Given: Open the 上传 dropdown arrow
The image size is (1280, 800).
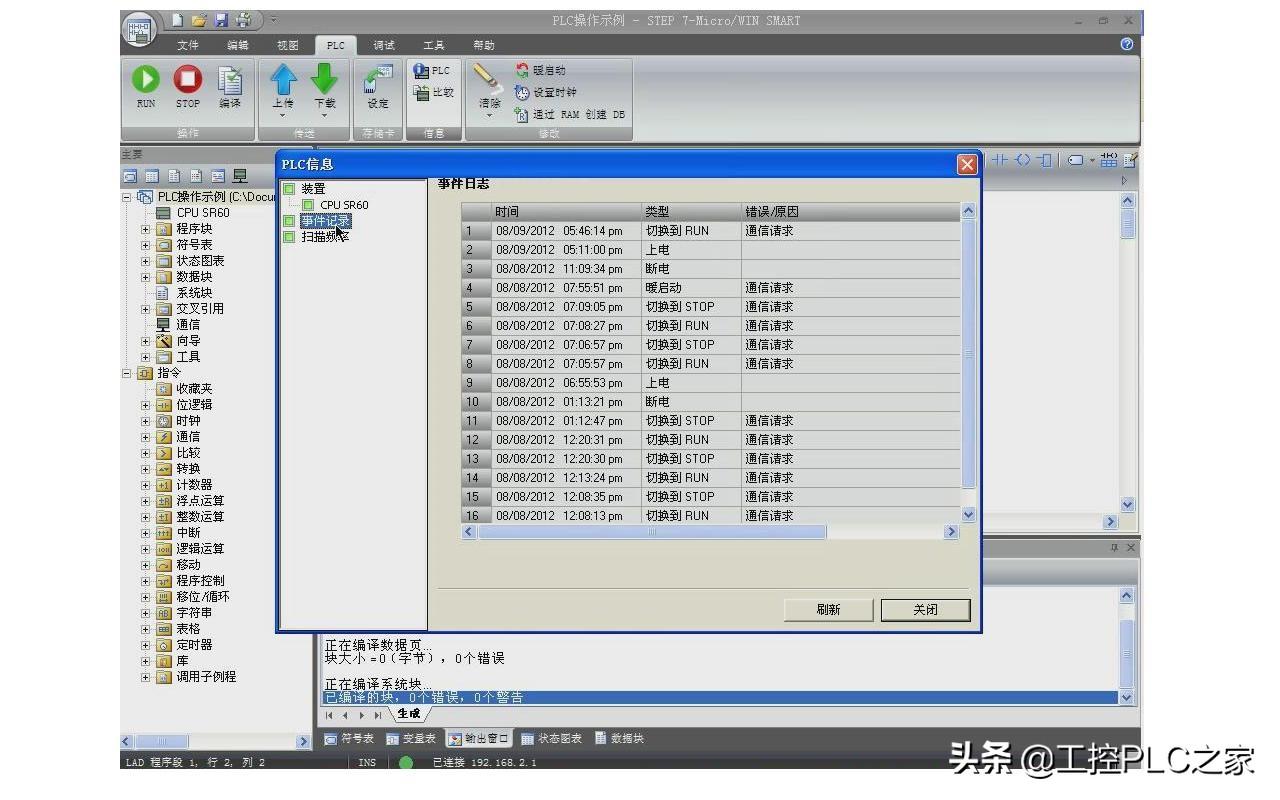Looking at the screenshot, I should pos(283,116).
